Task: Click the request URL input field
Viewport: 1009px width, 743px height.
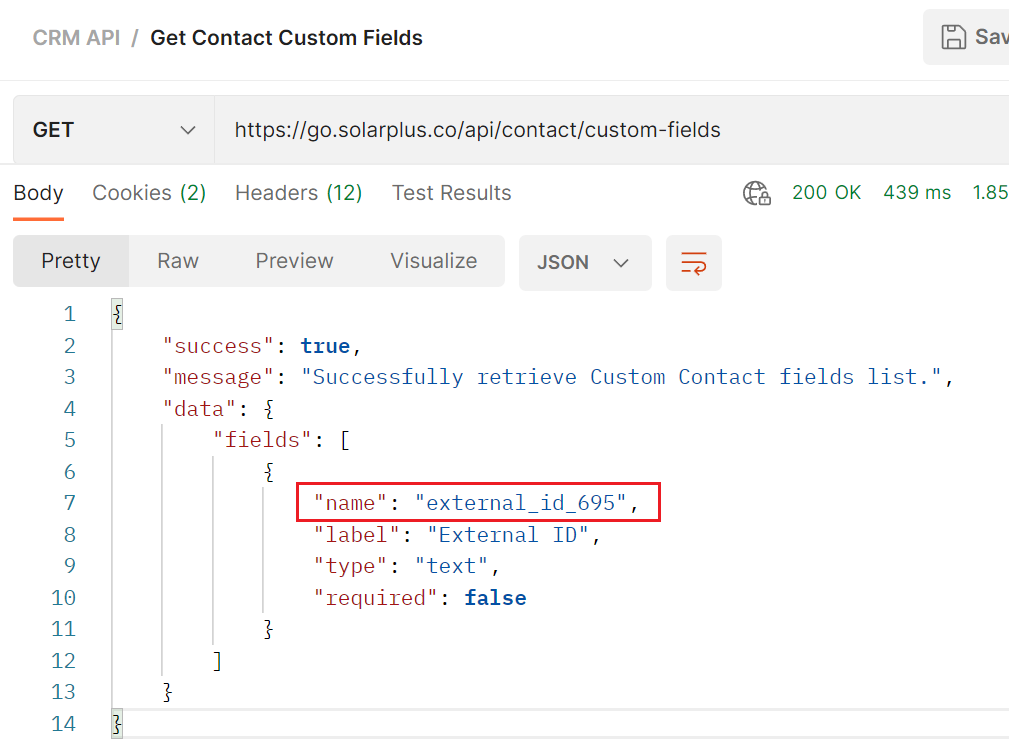Action: point(600,130)
